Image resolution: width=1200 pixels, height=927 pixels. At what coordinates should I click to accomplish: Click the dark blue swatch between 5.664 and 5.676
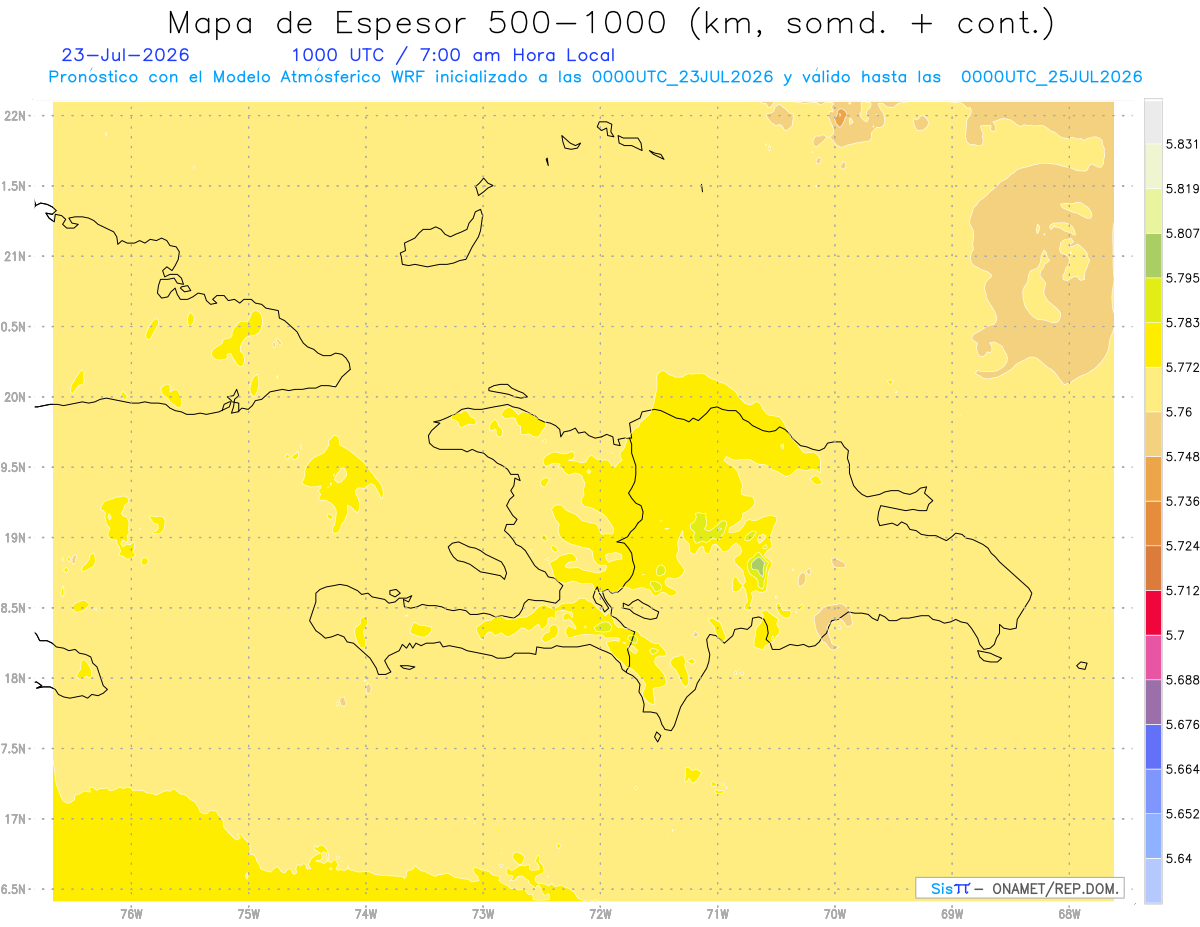tap(1153, 746)
